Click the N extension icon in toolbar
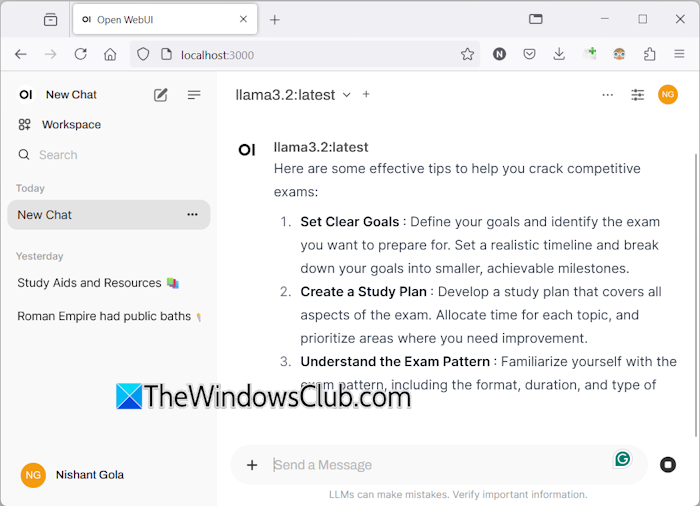Screen dimensions: 700x506 [499, 54]
